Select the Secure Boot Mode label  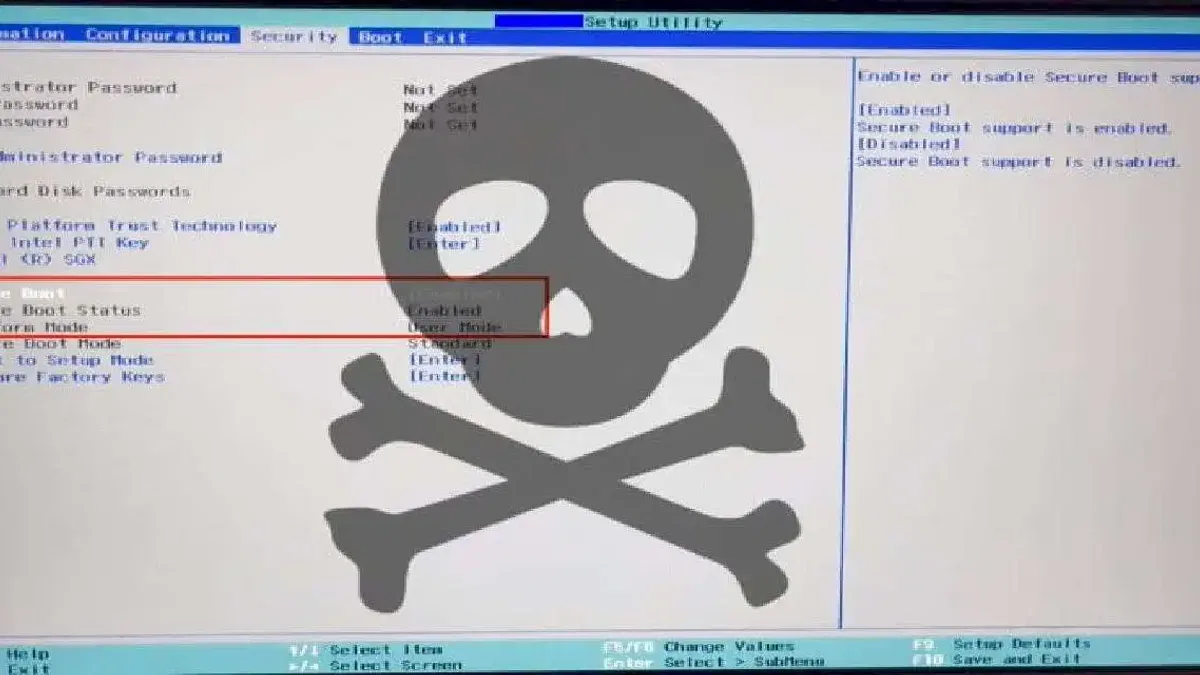(x=61, y=344)
